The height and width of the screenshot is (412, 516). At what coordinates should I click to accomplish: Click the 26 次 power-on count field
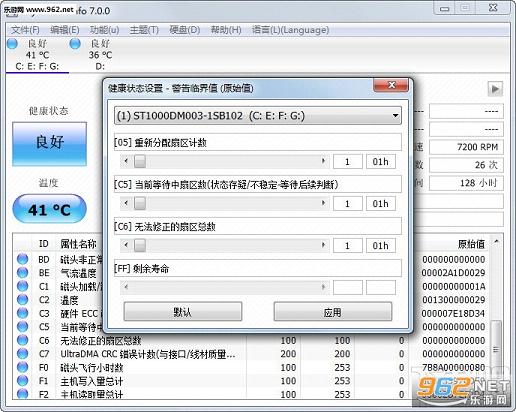(466, 165)
